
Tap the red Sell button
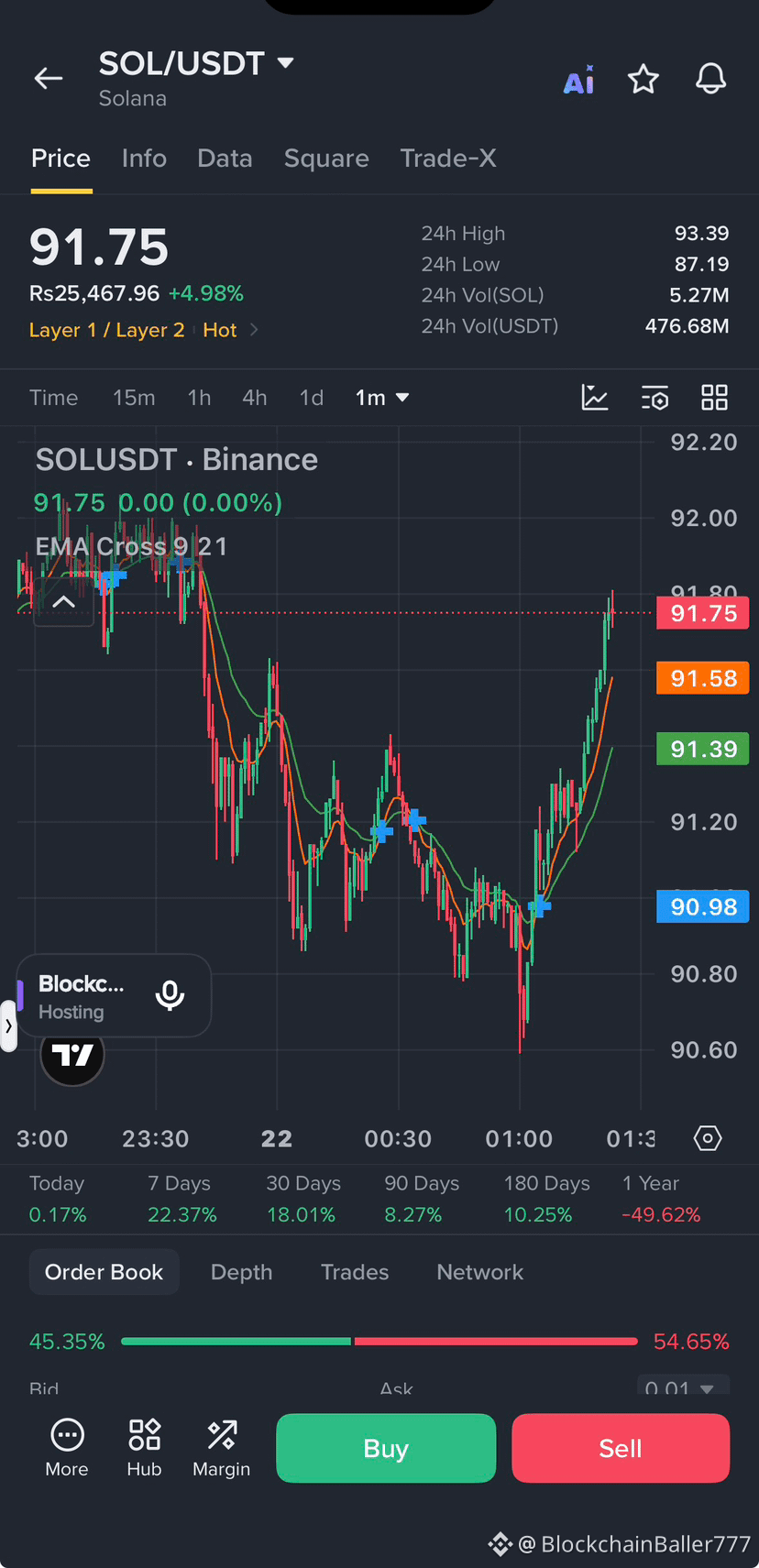(621, 1448)
